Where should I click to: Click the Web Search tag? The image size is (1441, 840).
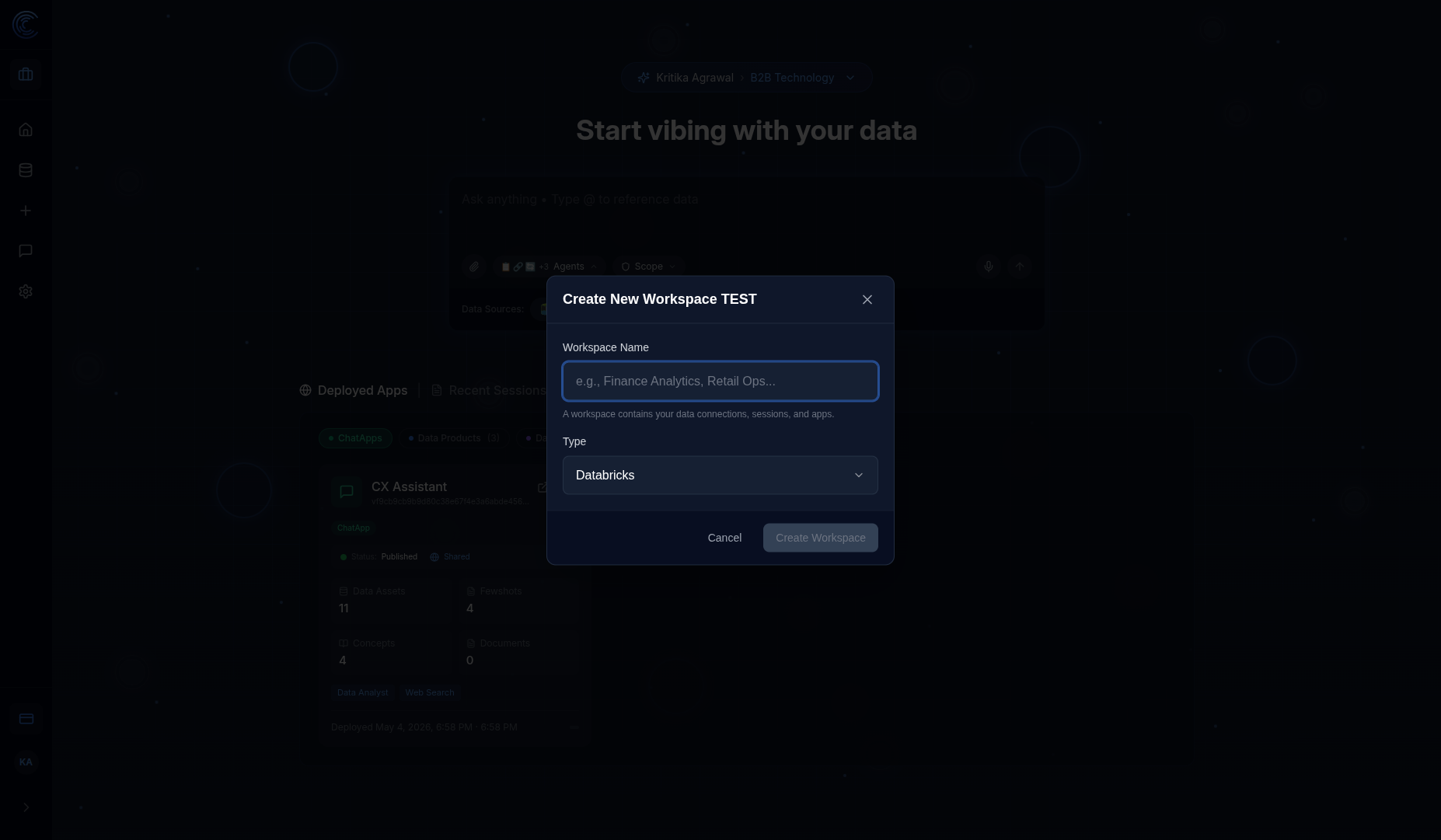point(430,693)
